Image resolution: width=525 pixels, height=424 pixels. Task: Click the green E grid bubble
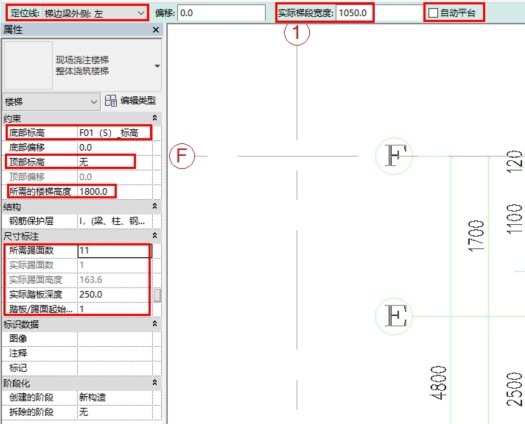point(394,316)
